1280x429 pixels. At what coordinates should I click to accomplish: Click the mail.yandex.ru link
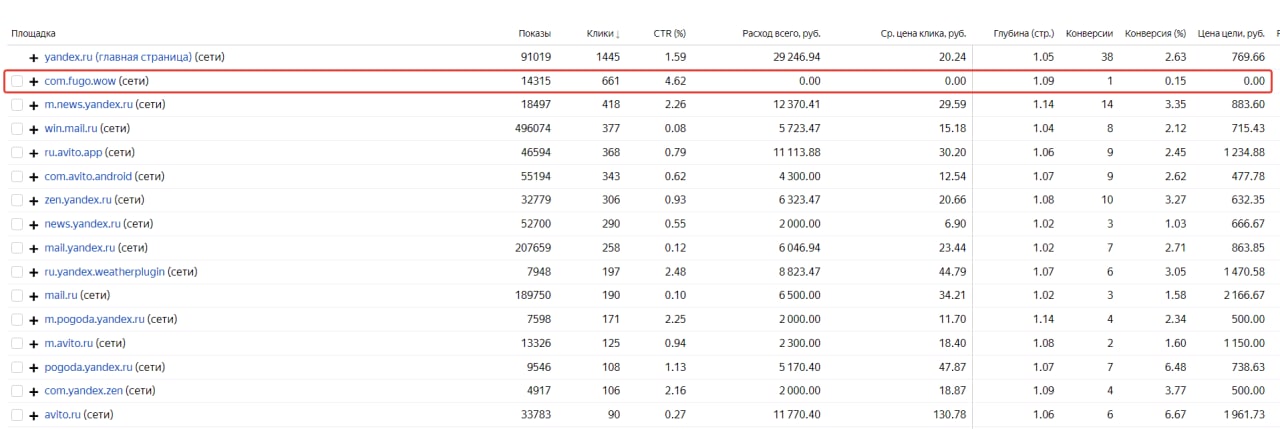point(79,248)
